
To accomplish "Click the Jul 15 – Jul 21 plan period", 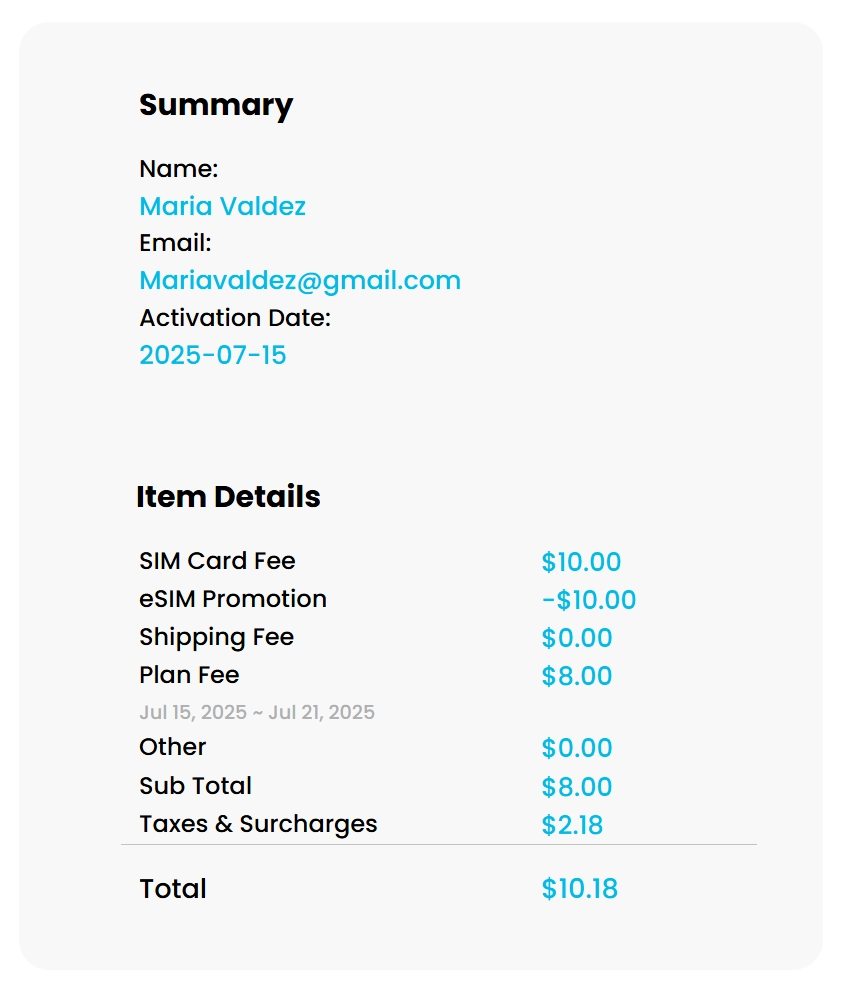I will pos(257,712).
